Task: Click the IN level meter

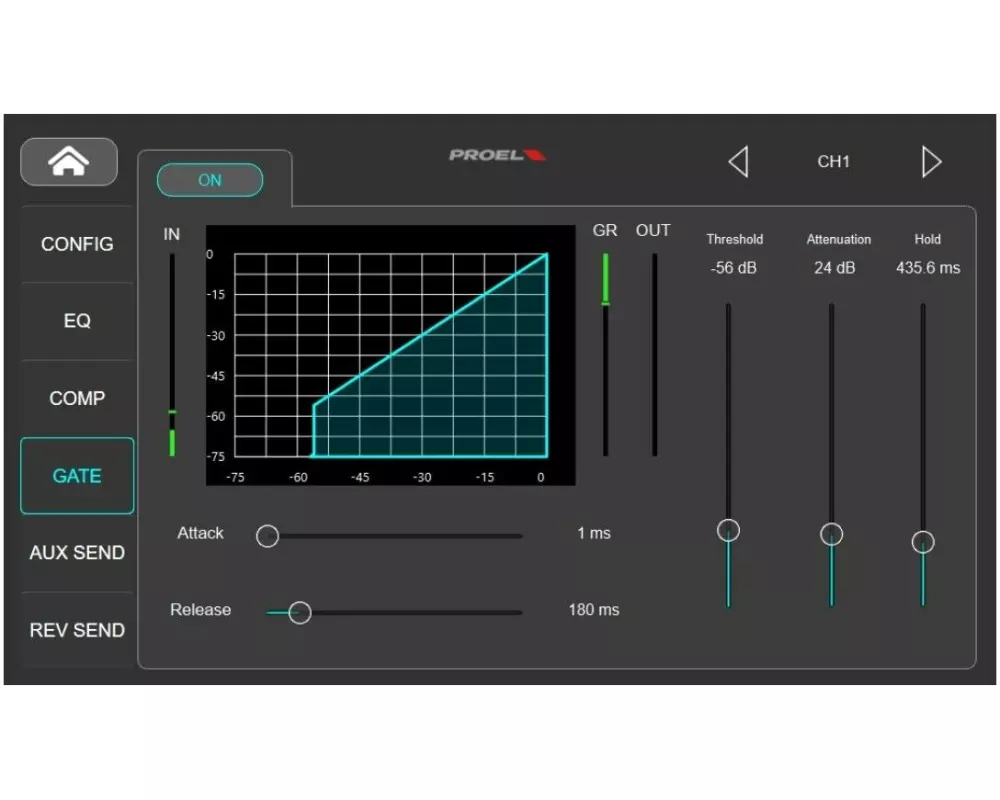Action: click(x=172, y=355)
